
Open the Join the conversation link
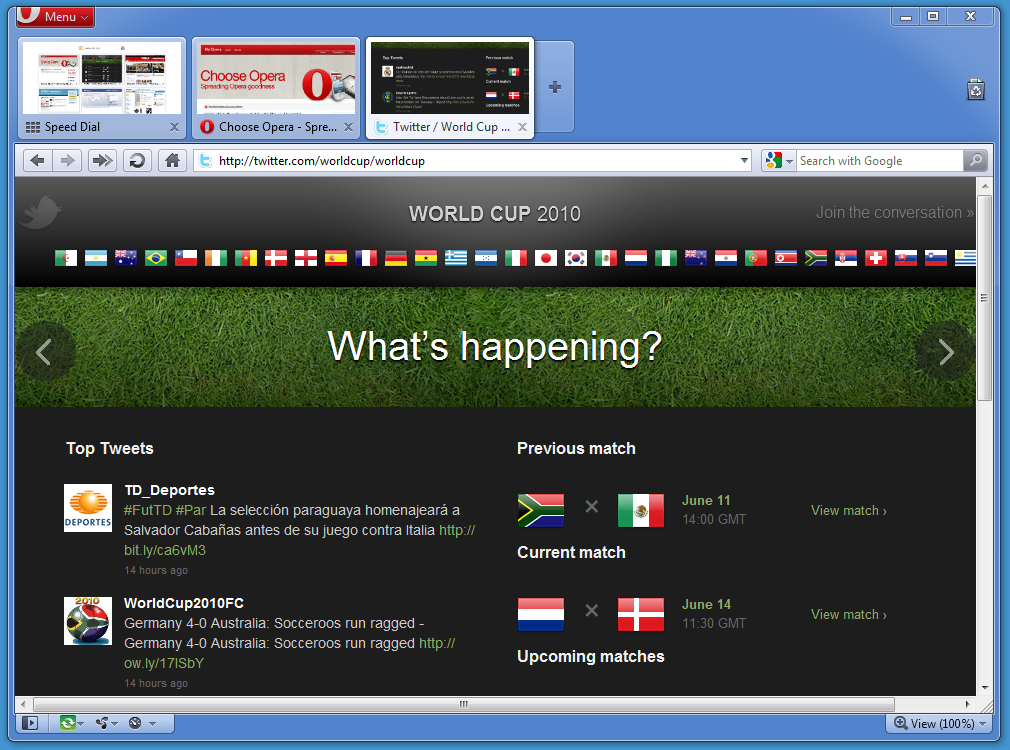click(x=893, y=212)
